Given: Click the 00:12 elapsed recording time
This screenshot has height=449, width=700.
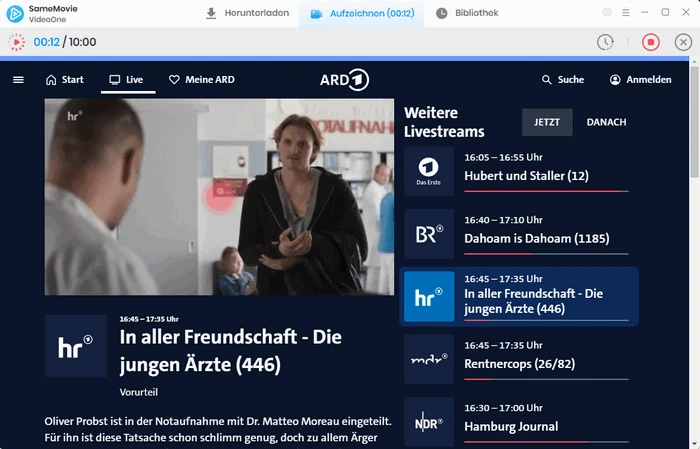Looking at the screenshot, I should point(46,42).
